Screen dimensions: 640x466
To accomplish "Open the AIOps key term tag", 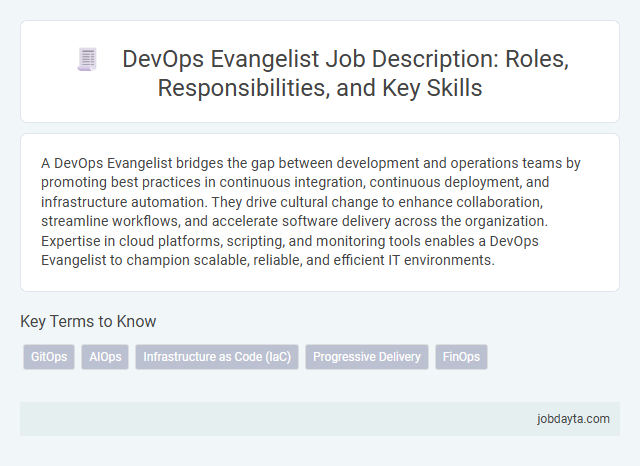I will click(x=105, y=357).
